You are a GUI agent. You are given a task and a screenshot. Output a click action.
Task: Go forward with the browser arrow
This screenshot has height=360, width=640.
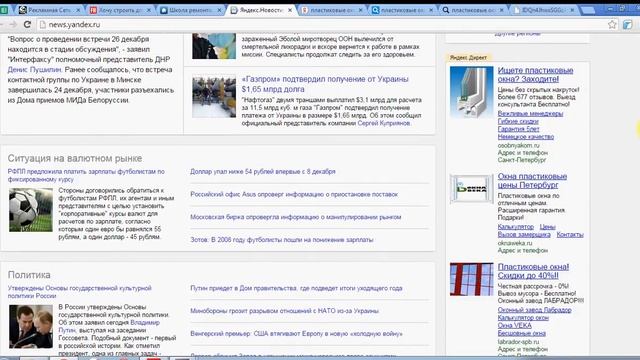[13, 24]
